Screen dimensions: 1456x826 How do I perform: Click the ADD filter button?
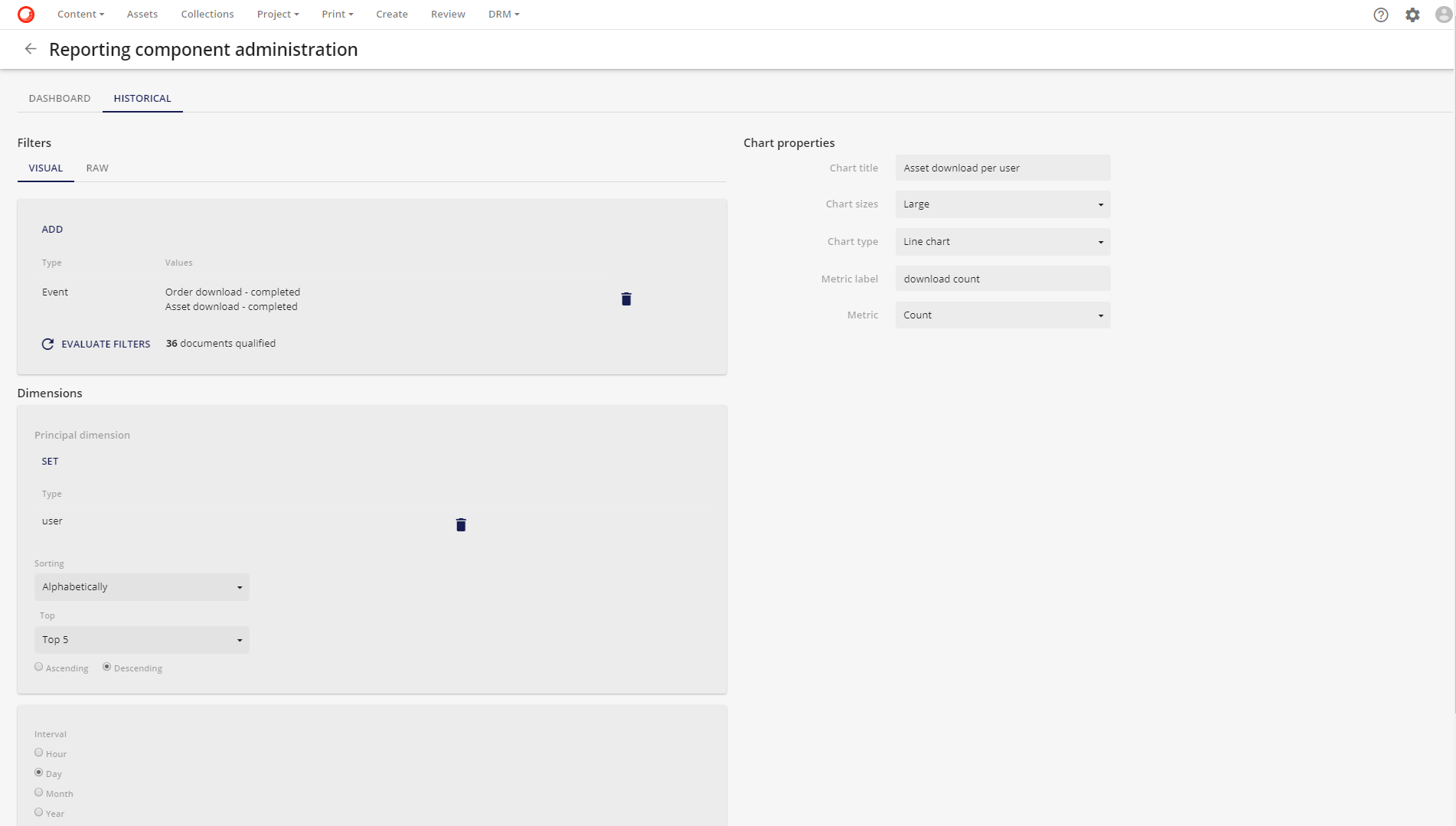pyautogui.click(x=52, y=230)
